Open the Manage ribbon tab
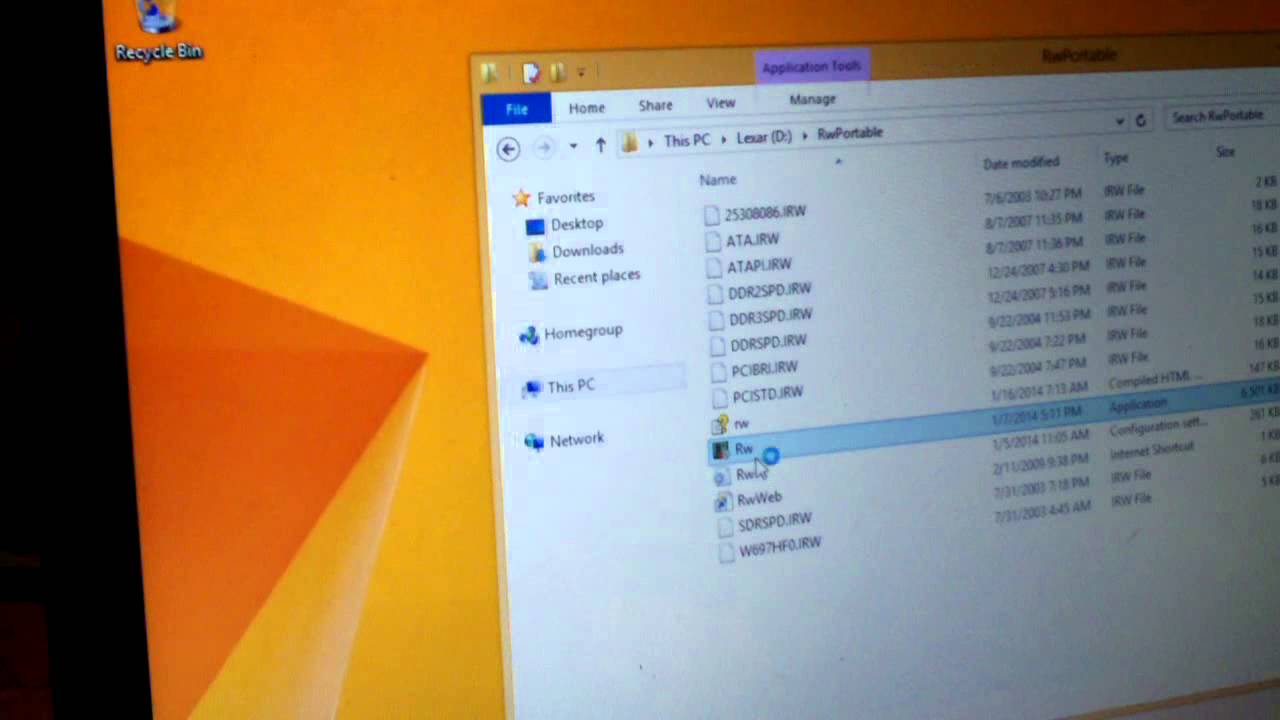Screen dimensions: 1280x720 [x=812, y=99]
